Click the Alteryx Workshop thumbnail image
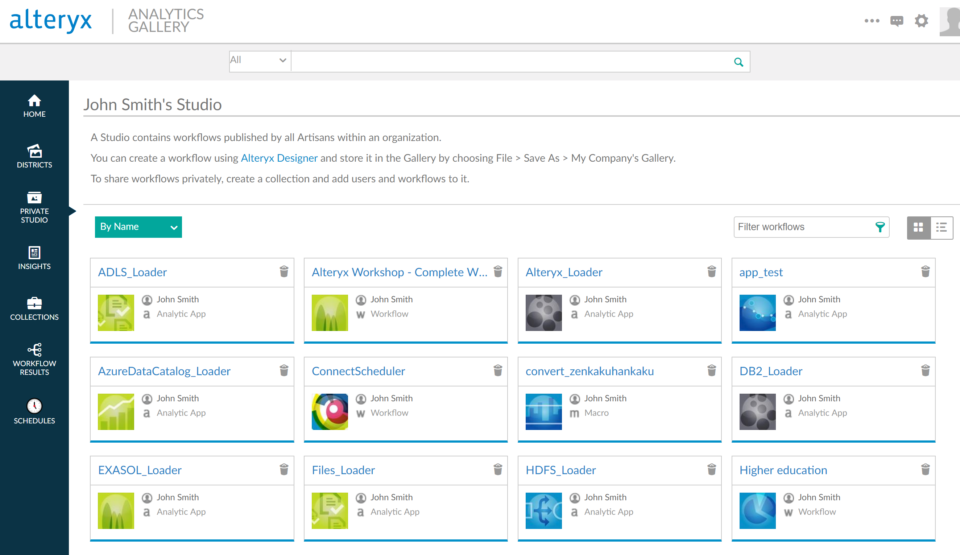 pyautogui.click(x=329, y=312)
